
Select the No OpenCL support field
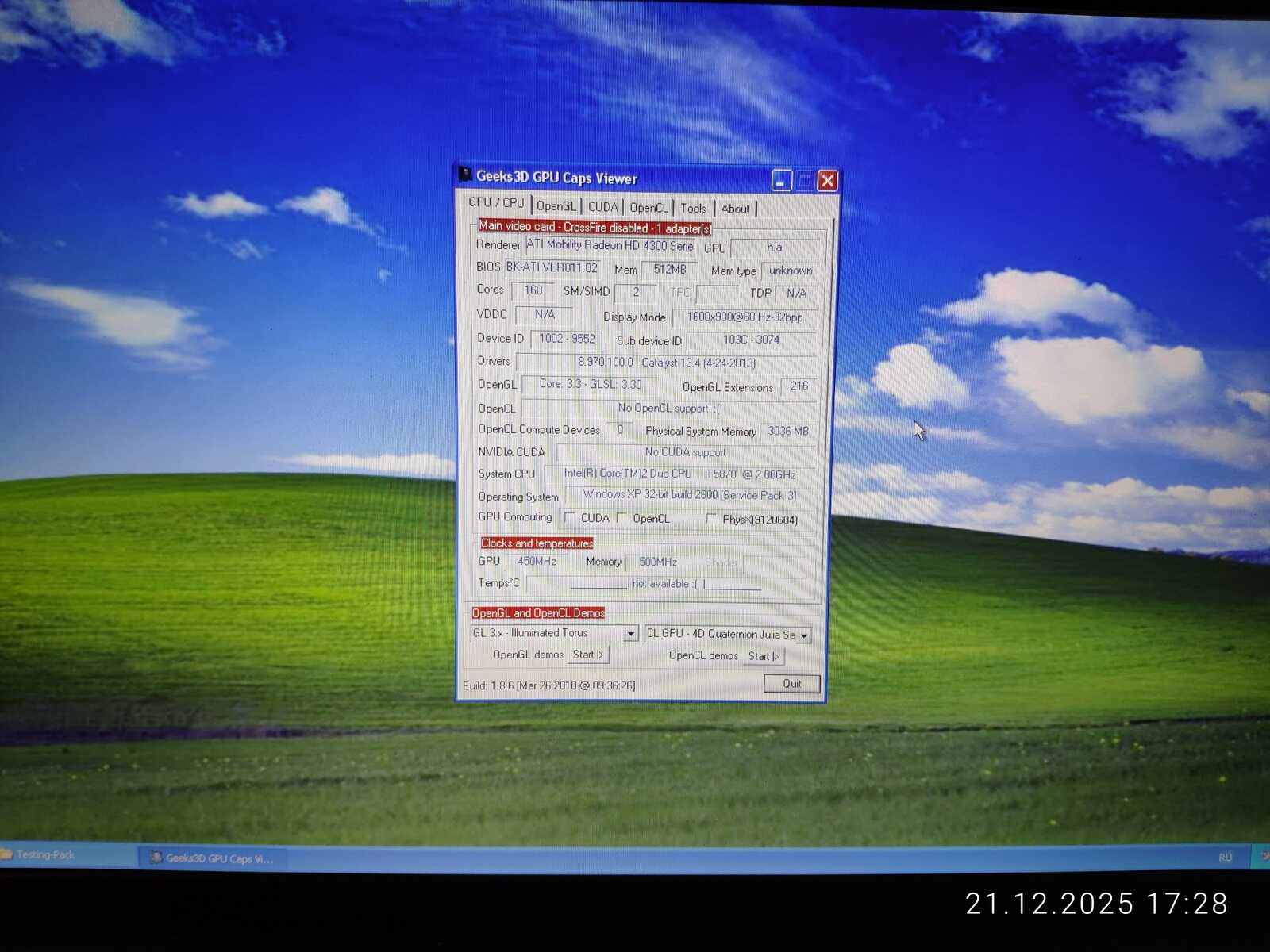tap(668, 409)
